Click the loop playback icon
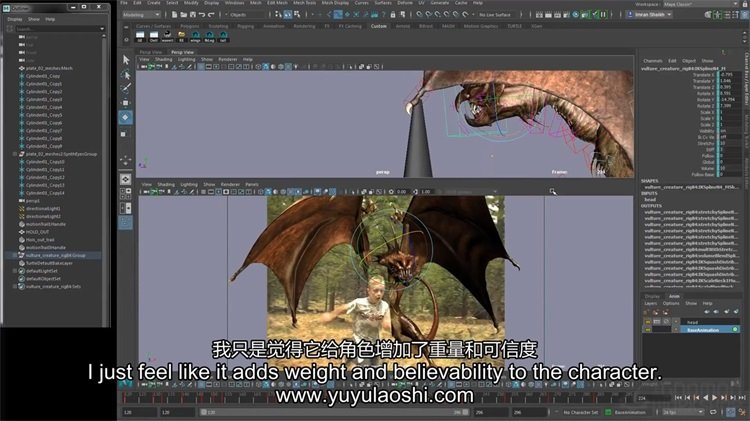The image size is (750, 421). [713, 412]
